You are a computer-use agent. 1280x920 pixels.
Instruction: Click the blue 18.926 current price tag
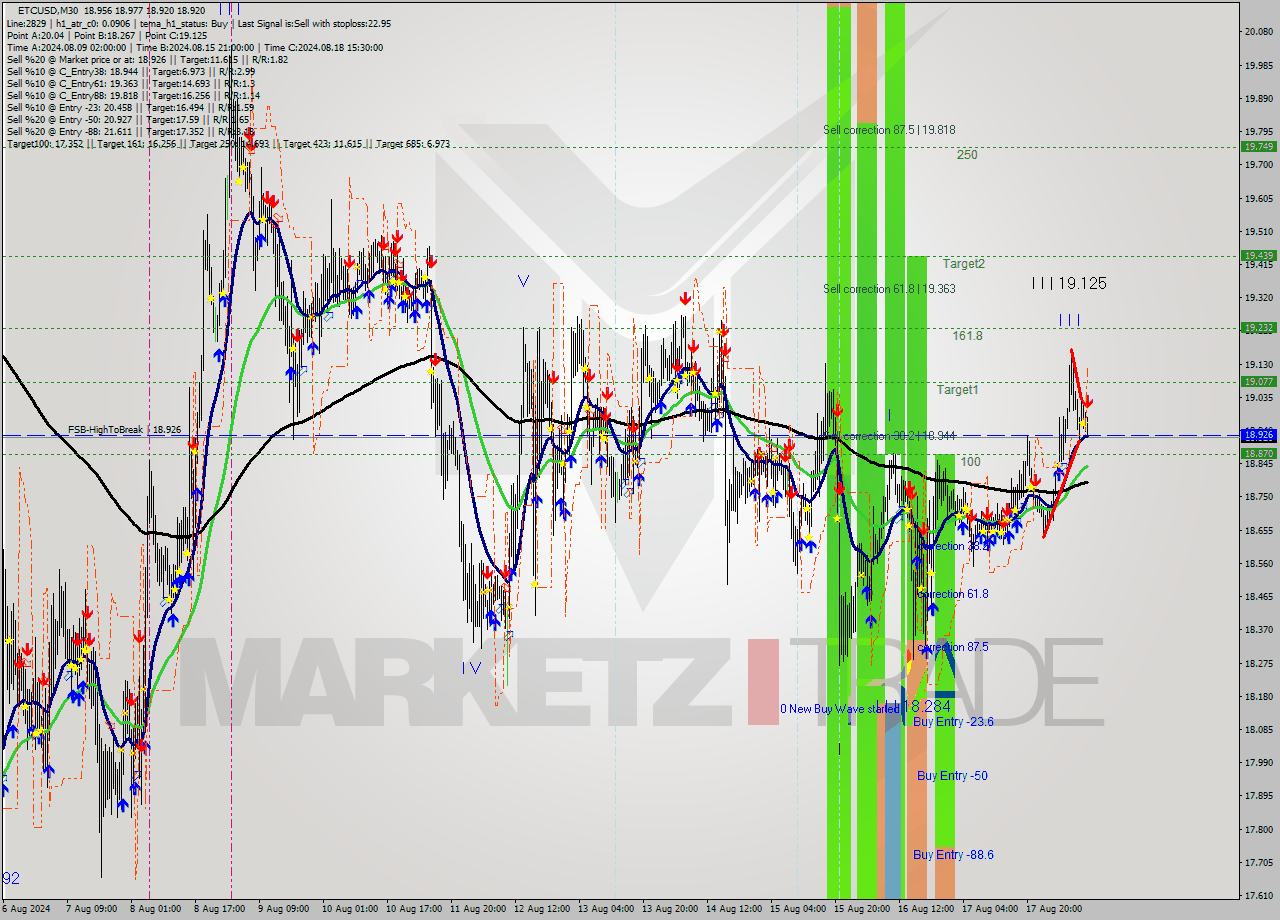pyautogui.click(x=1258, y=435)
